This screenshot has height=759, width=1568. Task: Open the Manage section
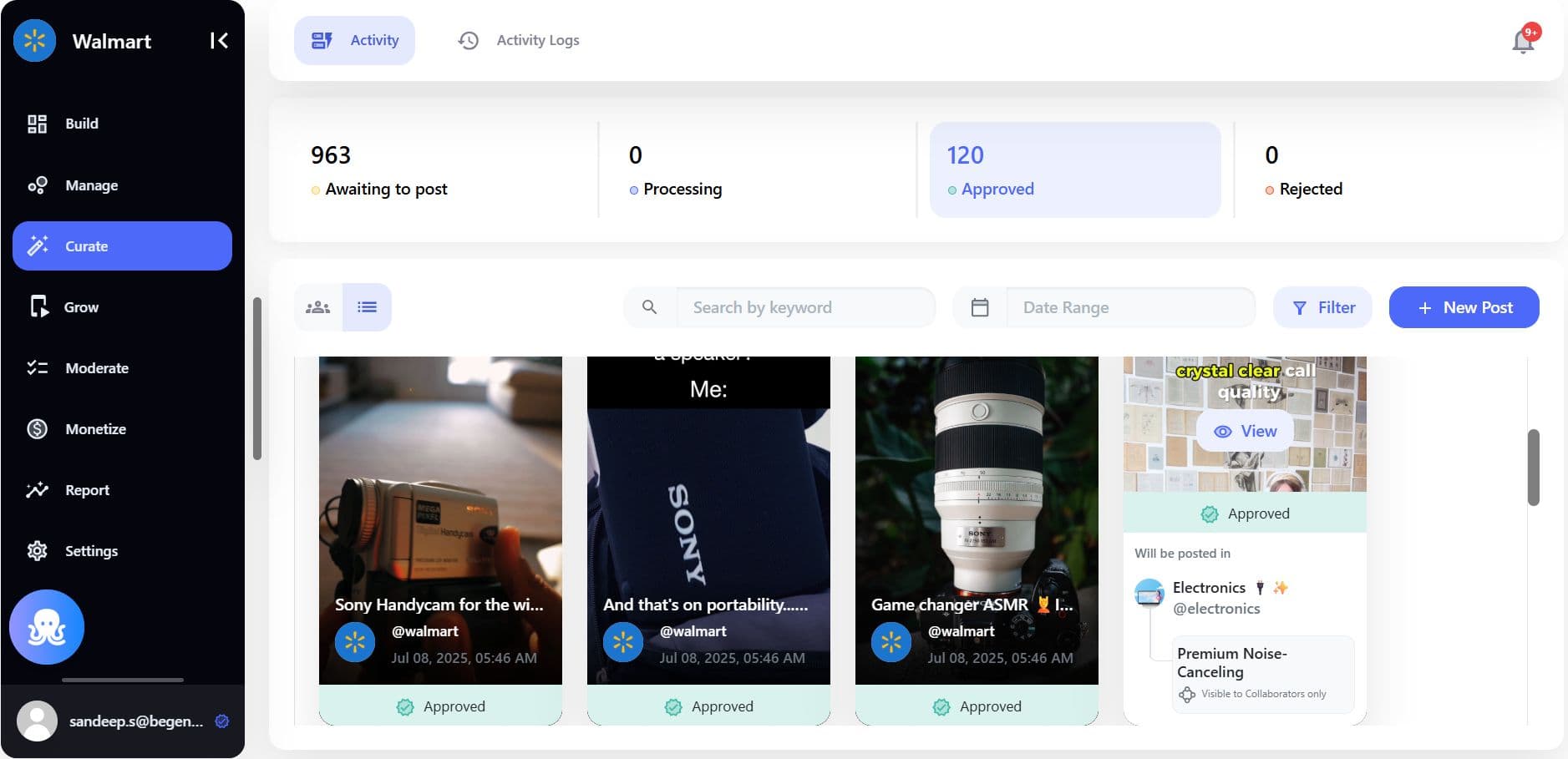[x=122, y=185]
